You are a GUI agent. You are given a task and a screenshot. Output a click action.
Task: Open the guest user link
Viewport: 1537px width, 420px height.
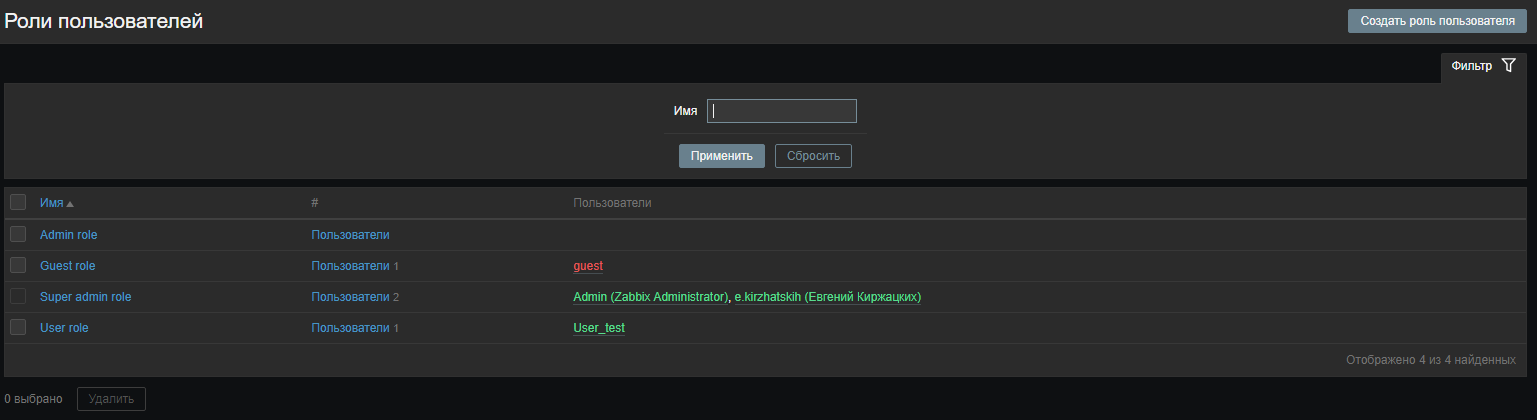[588, 266]
